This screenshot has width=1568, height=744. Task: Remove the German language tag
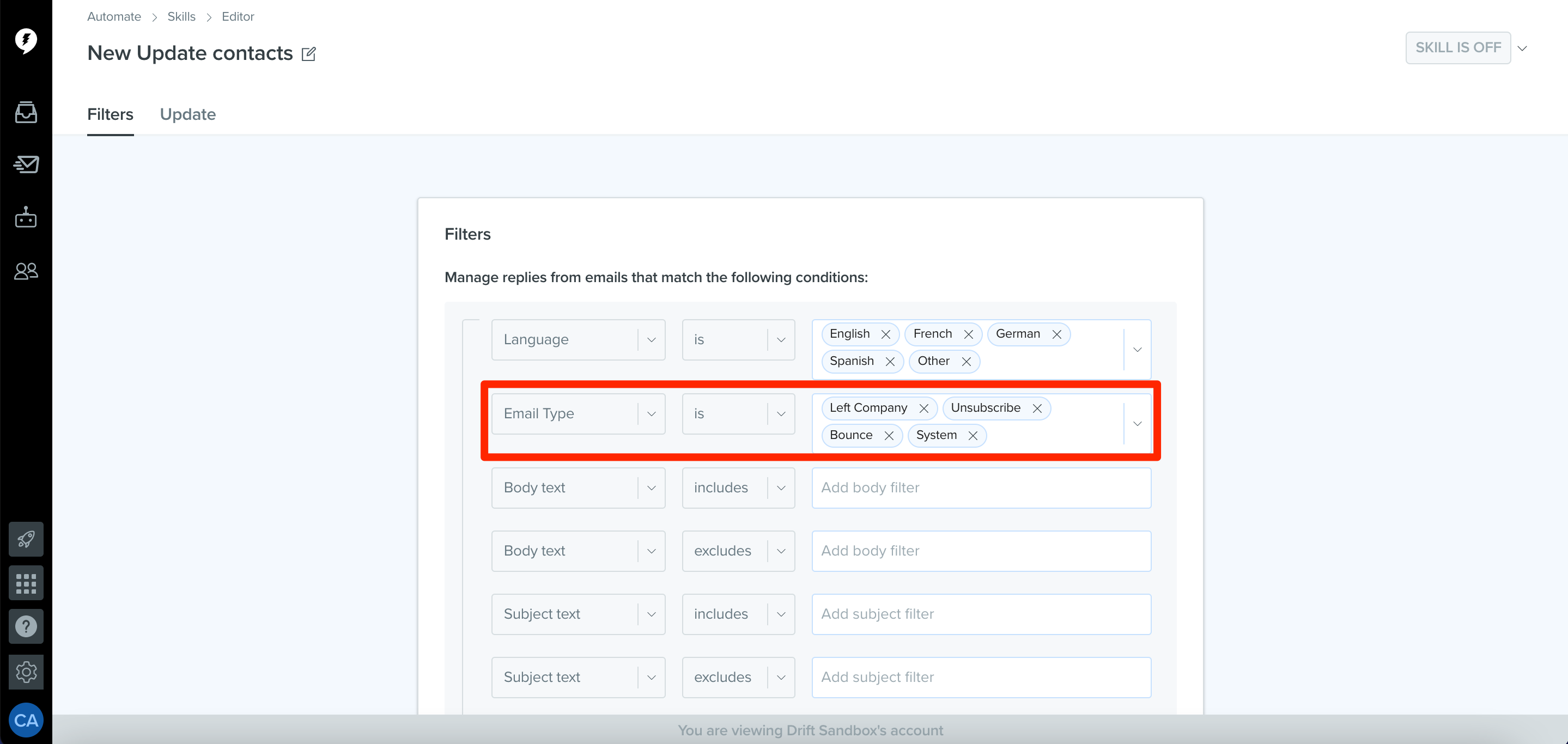(x=1057, y=334)
